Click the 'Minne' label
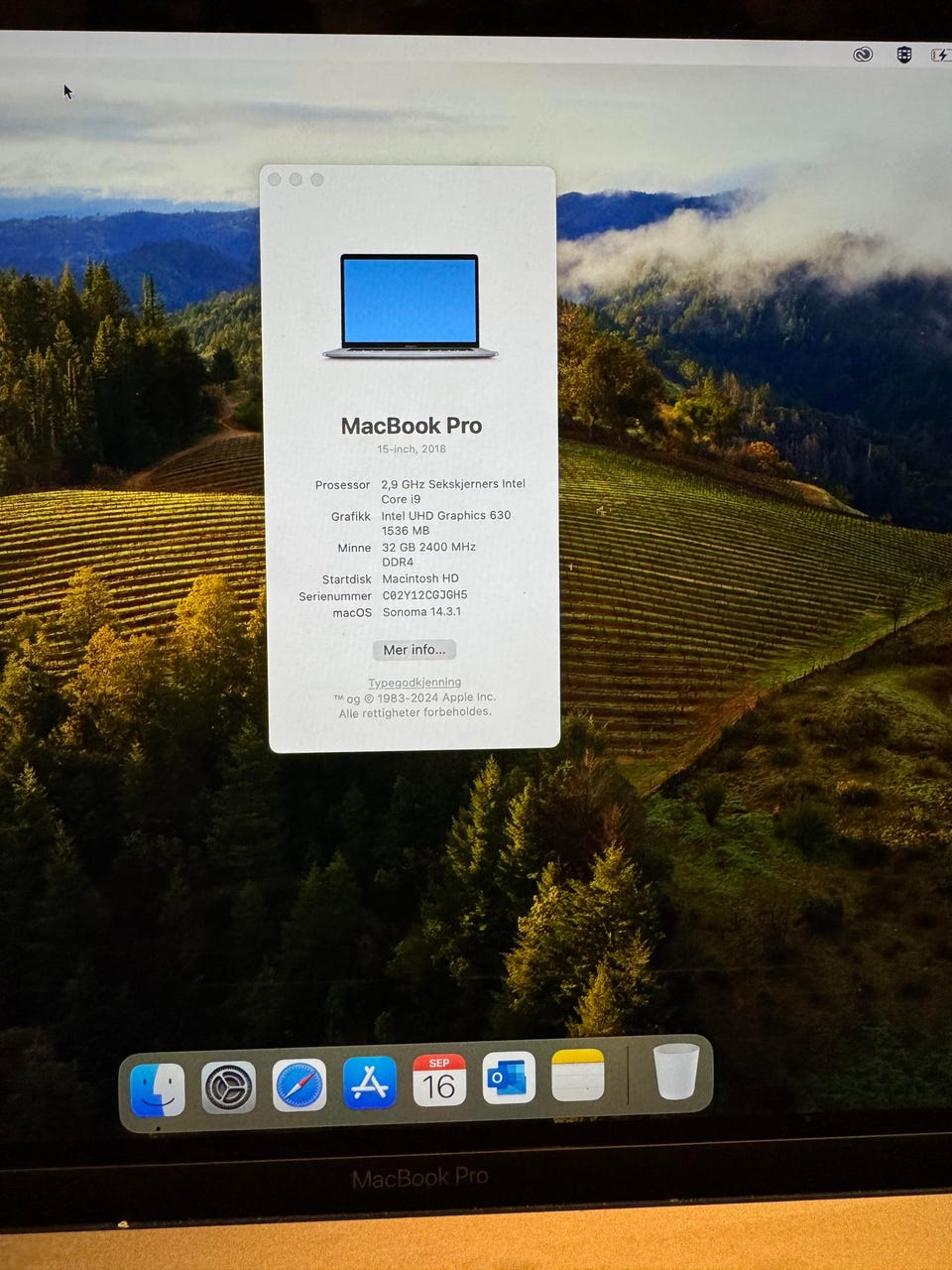Viewport: 952px width, 1270px height. (354, 548)
